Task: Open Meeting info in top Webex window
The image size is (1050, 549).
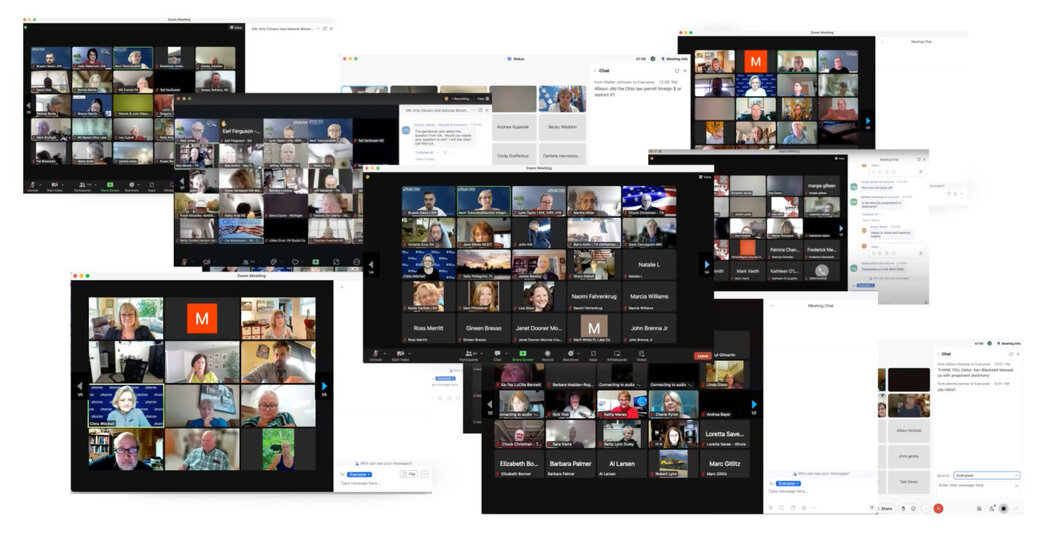Action: pyautogui.click(x=674, y=59)
